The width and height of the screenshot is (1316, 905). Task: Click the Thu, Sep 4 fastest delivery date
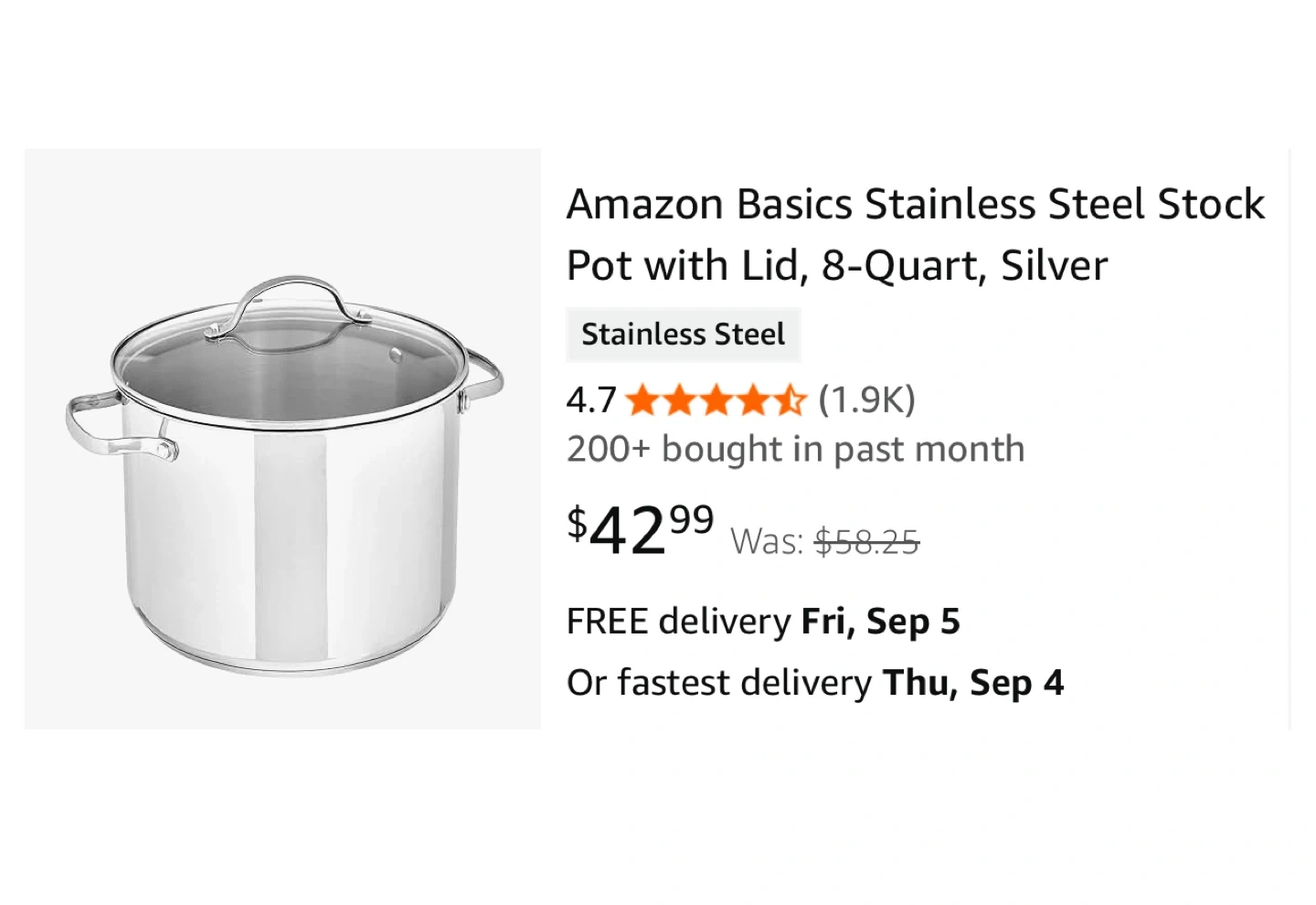click(973, 683)
